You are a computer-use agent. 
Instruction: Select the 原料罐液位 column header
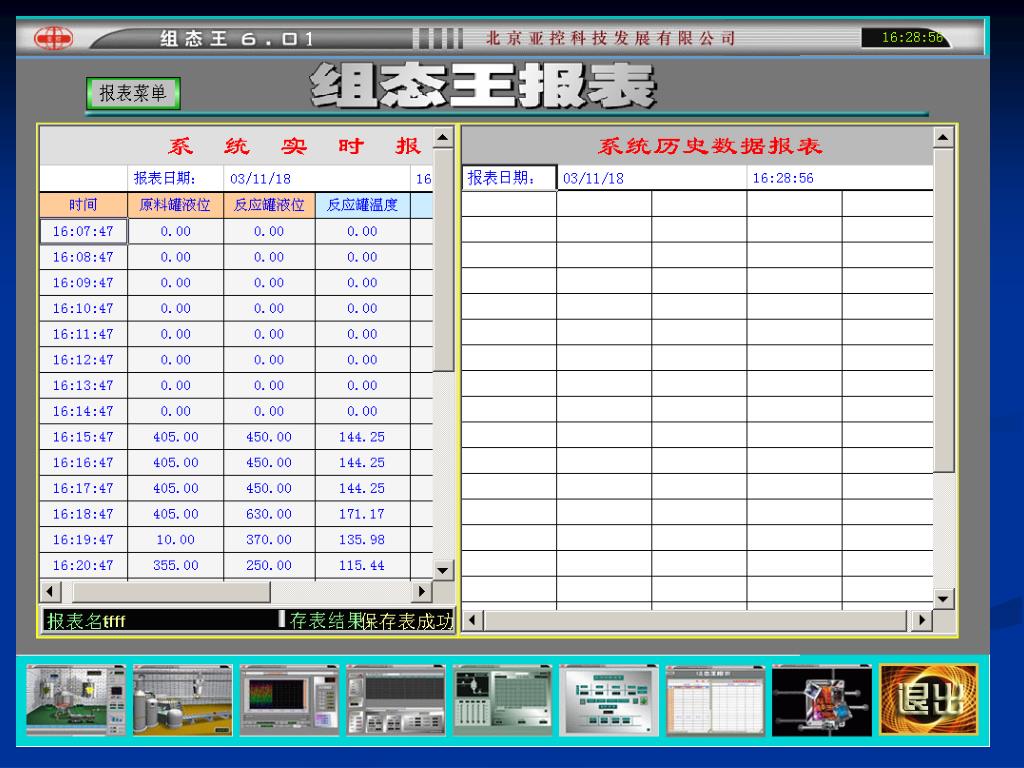click(175, 205)
